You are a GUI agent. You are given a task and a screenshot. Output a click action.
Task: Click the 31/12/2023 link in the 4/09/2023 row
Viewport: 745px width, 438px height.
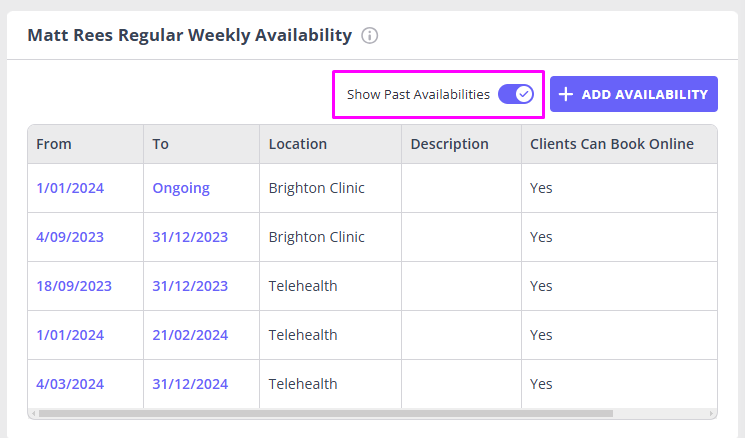[190, 237]
